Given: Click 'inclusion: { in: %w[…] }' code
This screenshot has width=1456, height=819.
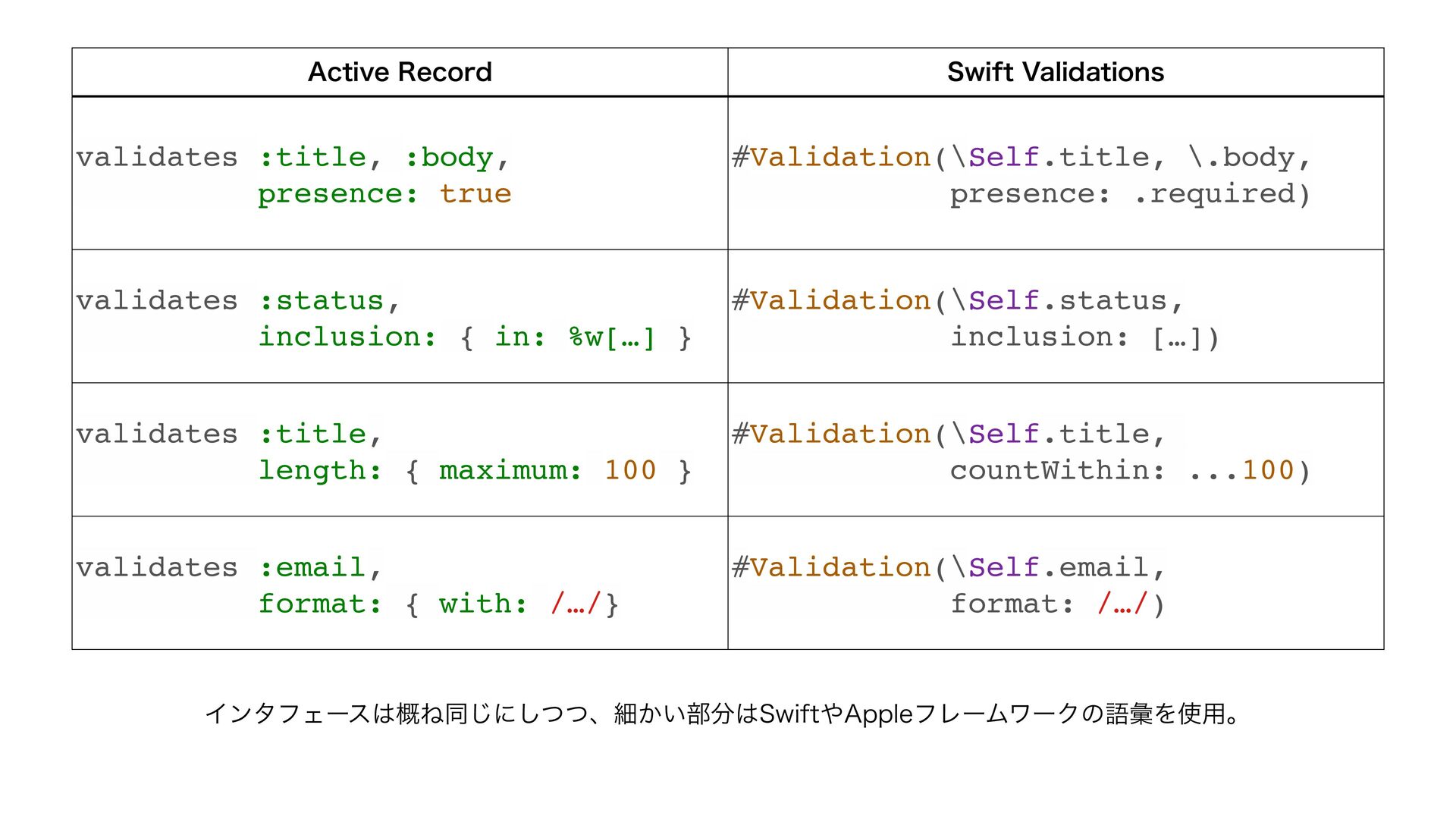Looking at the screenshot, I should pyautogui.click(x=474, y=337).
